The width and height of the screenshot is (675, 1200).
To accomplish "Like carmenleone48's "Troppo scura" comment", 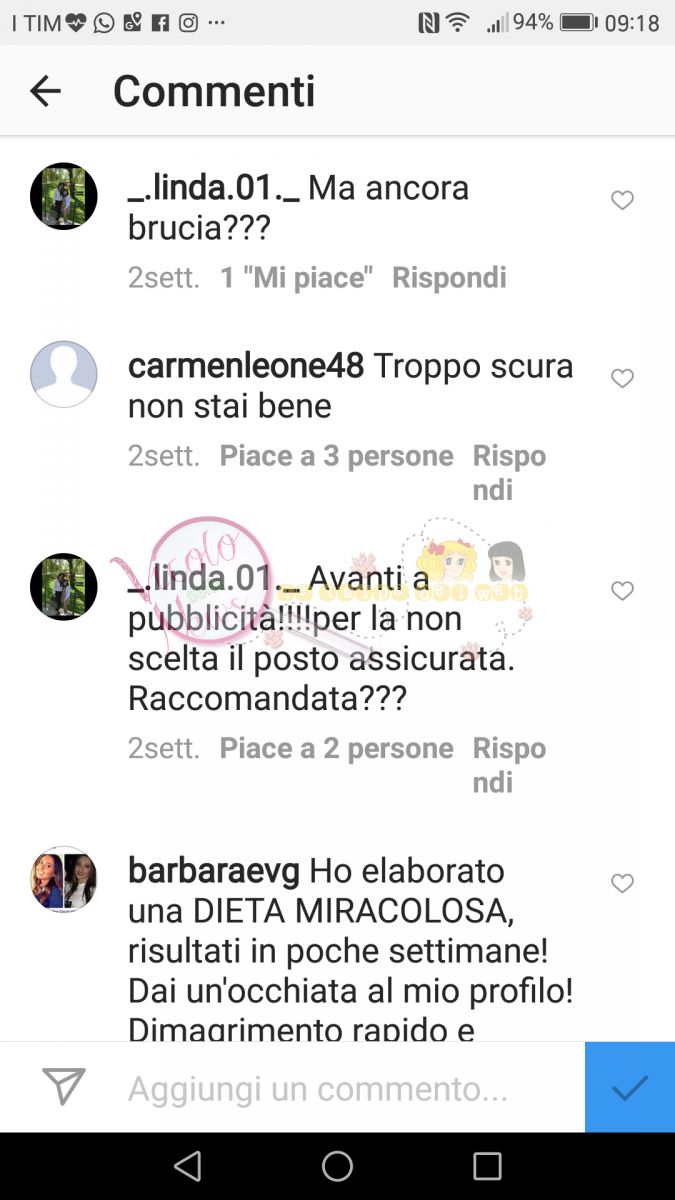I will click(x=622, y=379).
